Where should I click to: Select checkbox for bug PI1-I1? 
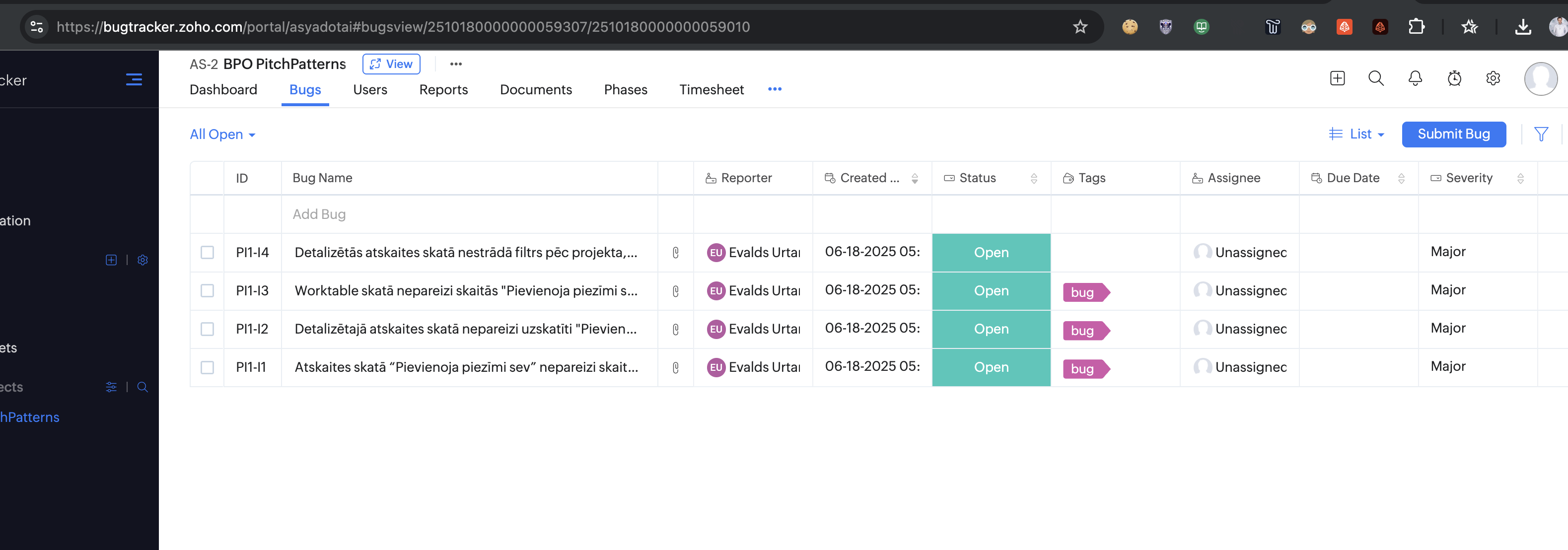[207, 367]
